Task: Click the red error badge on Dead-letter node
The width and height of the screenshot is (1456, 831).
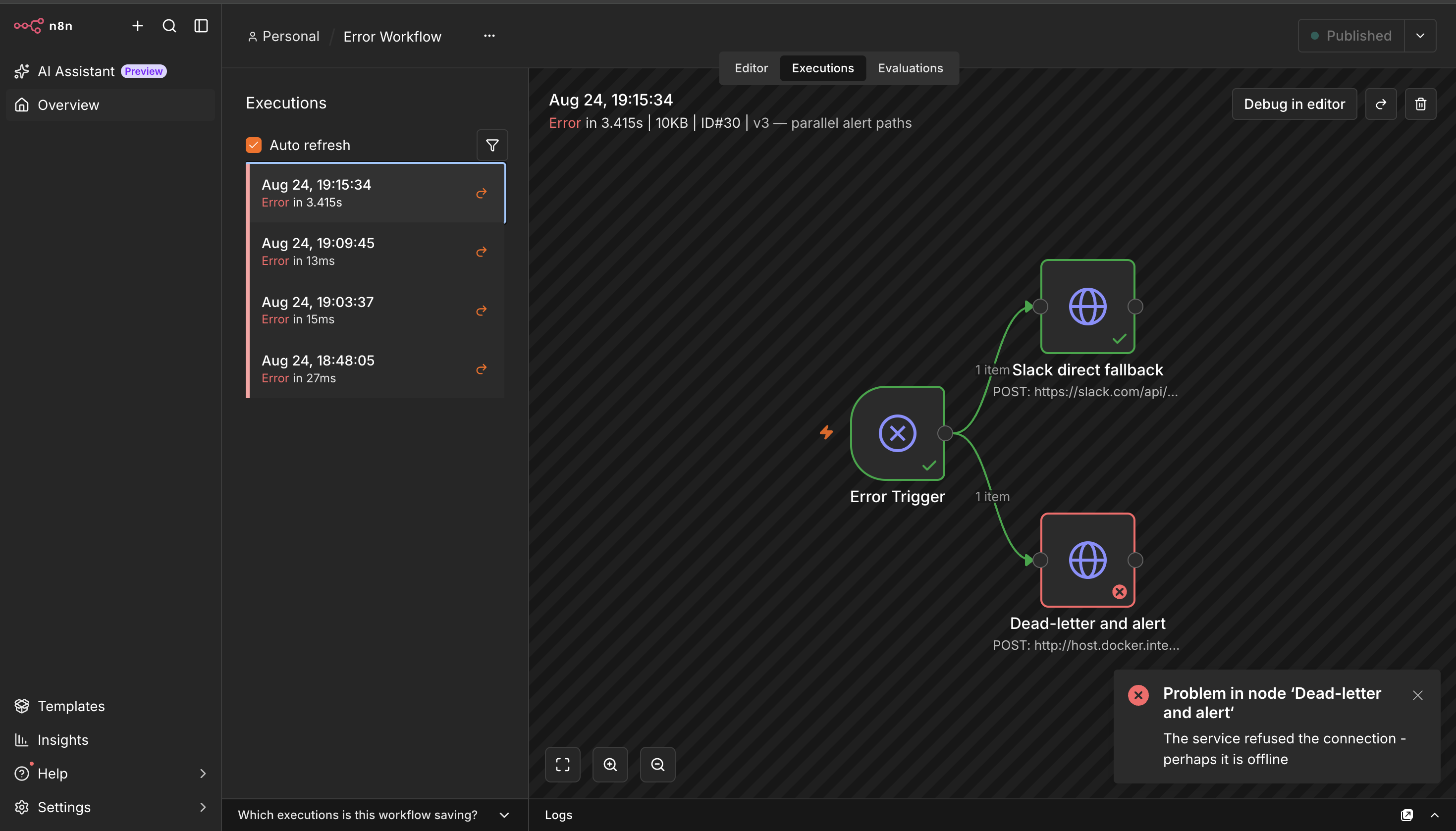Action: 1119,592
